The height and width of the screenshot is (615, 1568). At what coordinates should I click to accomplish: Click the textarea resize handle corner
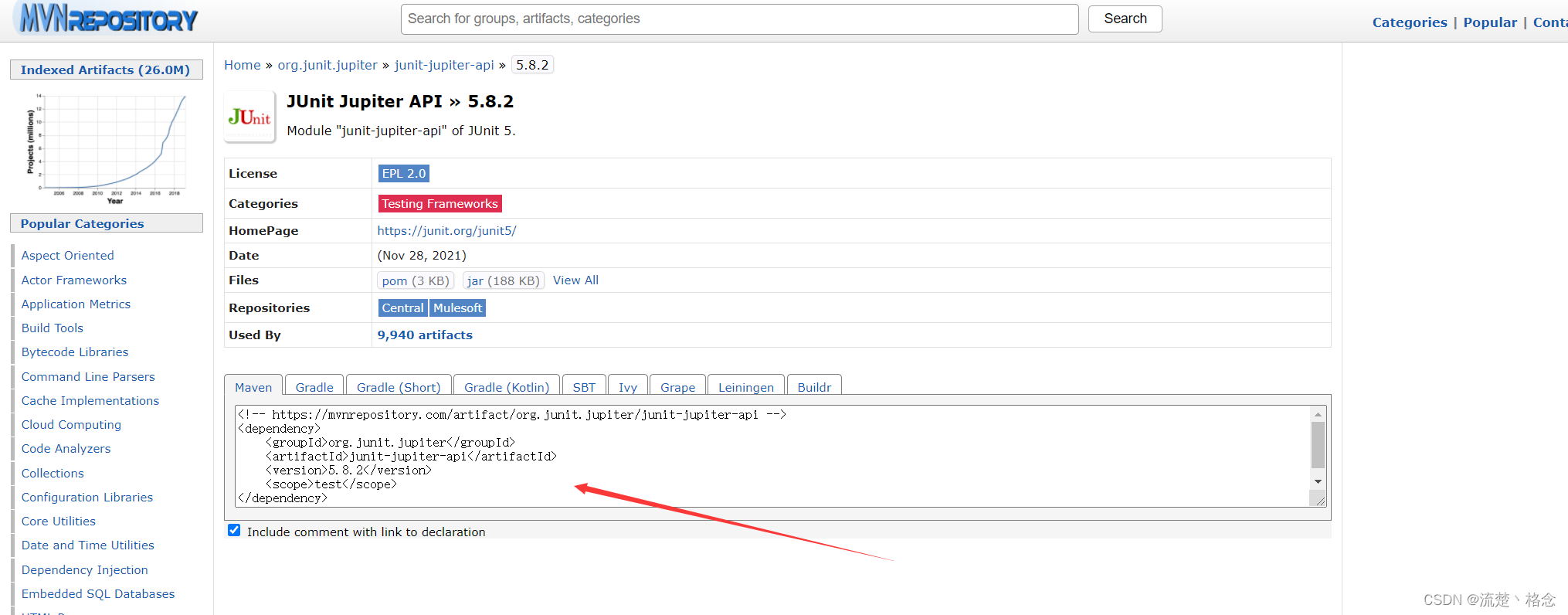1320,501
